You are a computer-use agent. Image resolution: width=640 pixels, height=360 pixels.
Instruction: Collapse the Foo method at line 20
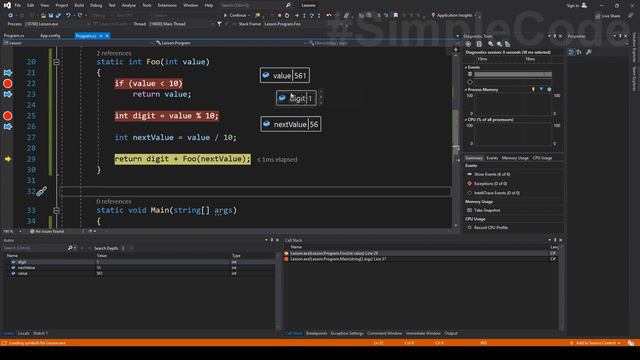(x=56, y=62)
